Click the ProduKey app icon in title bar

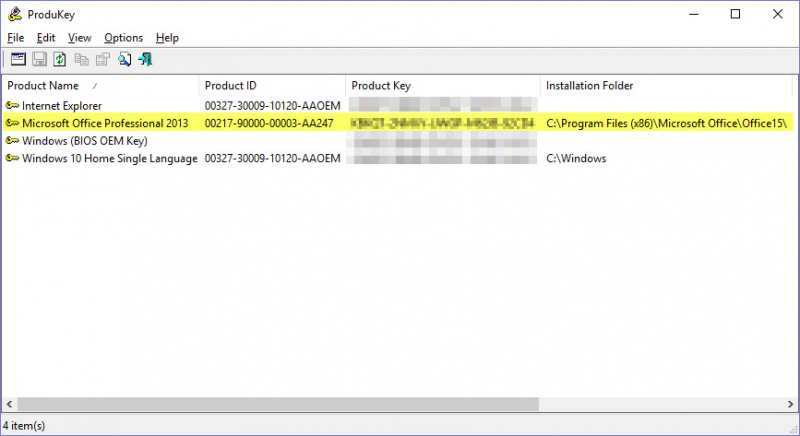[15, 14]
